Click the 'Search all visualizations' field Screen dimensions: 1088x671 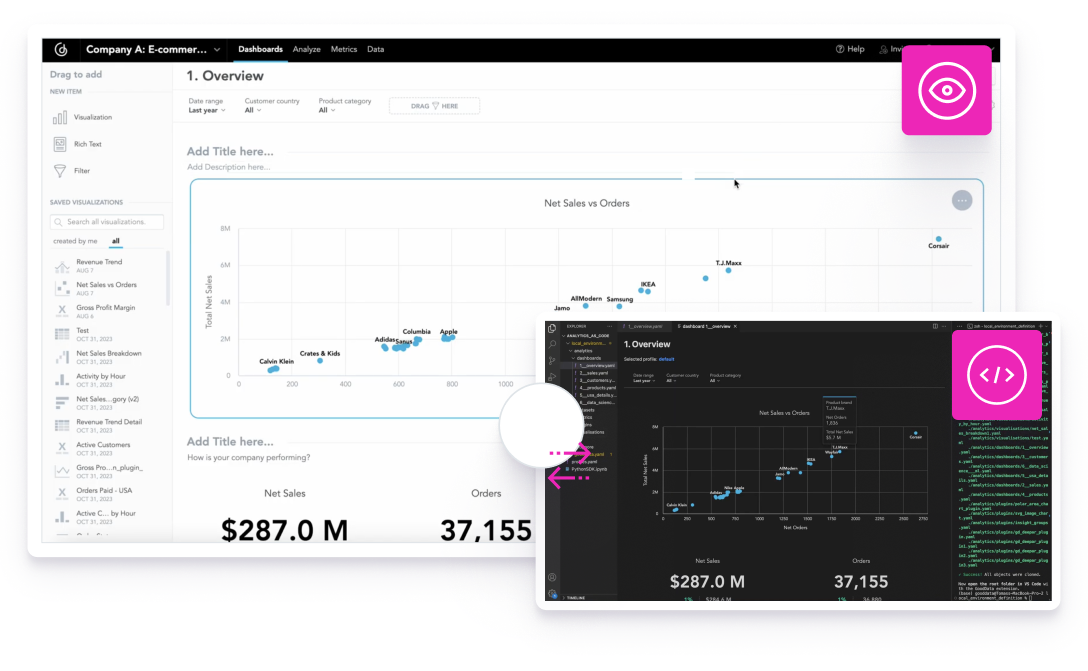(108, 221)
